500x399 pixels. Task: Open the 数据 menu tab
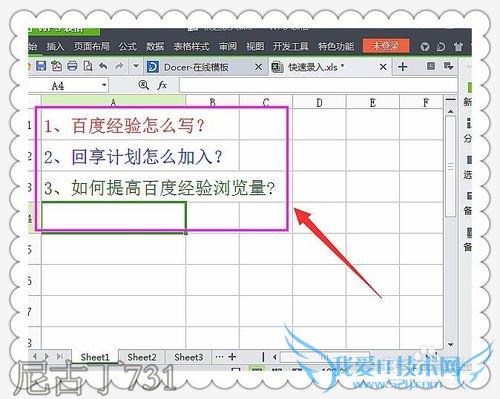click(155, 46)
